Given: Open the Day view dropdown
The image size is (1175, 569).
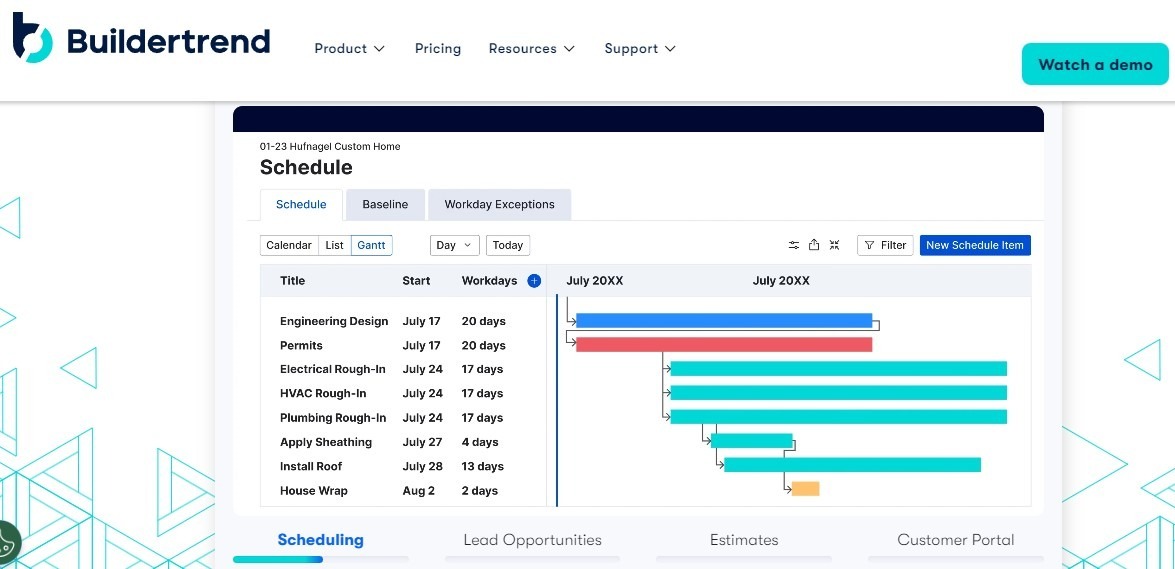Looking at the screenshot, I should [455, 245].
